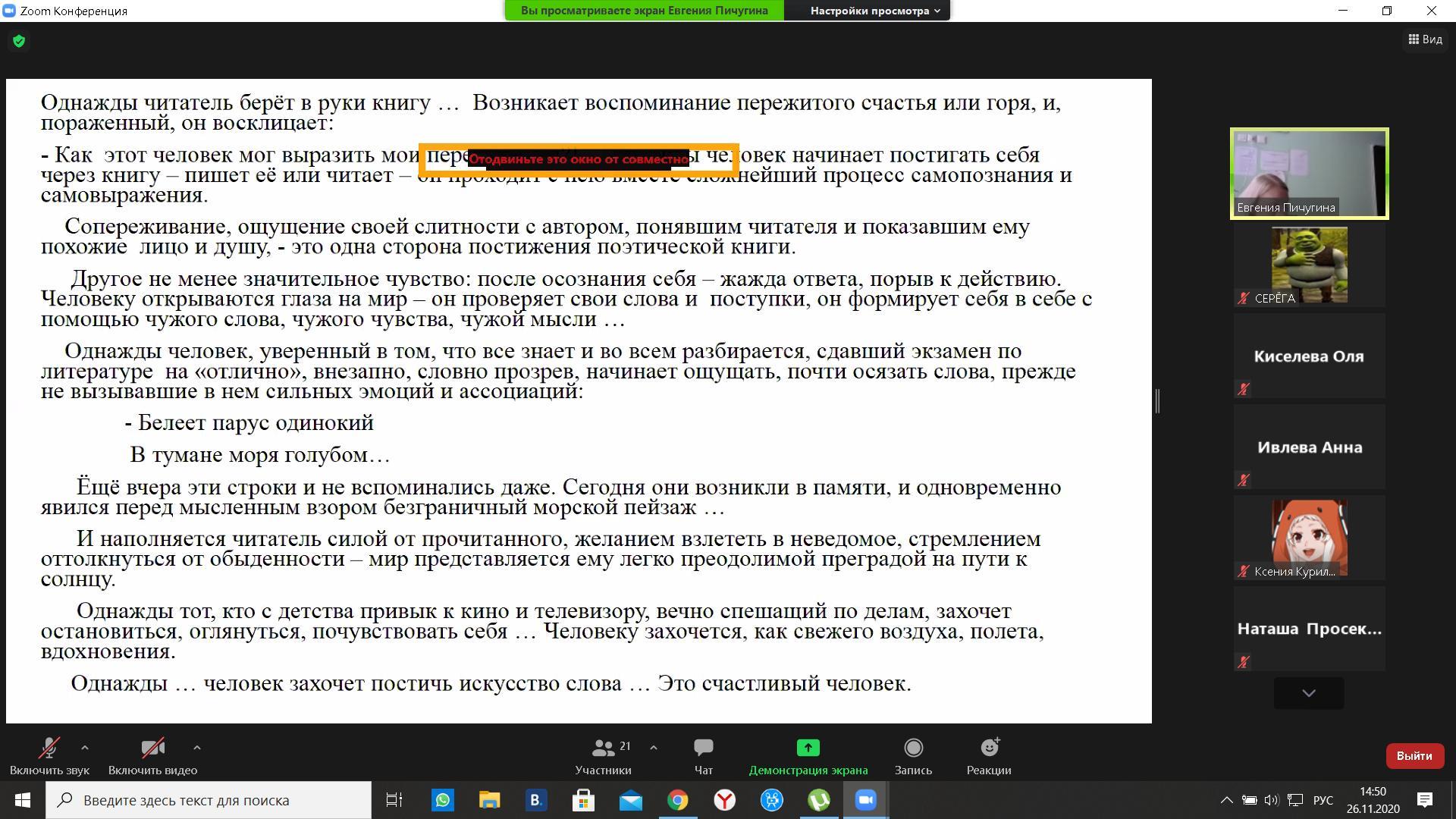Expand audio options arrow next to microphone
This screenshot has width=1456, height=819.
[85, 748]
